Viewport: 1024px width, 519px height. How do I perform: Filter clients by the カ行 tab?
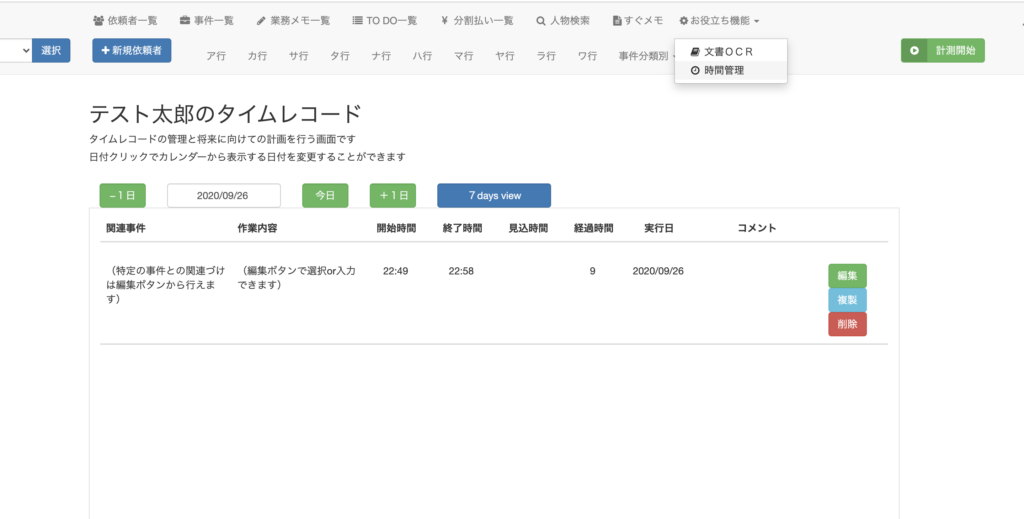click(257, 56)
